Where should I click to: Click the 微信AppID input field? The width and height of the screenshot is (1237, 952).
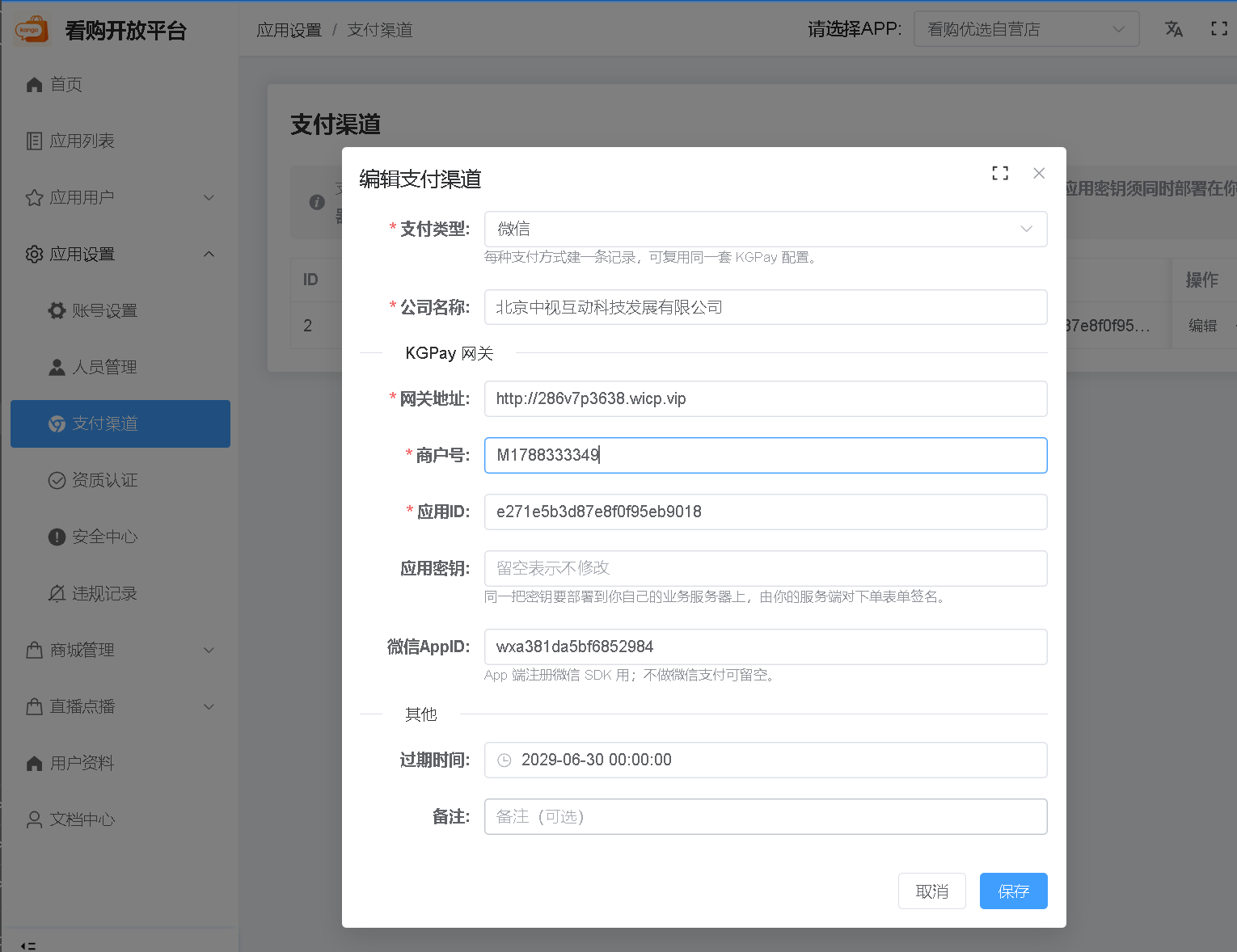click(x=766, y=647)
